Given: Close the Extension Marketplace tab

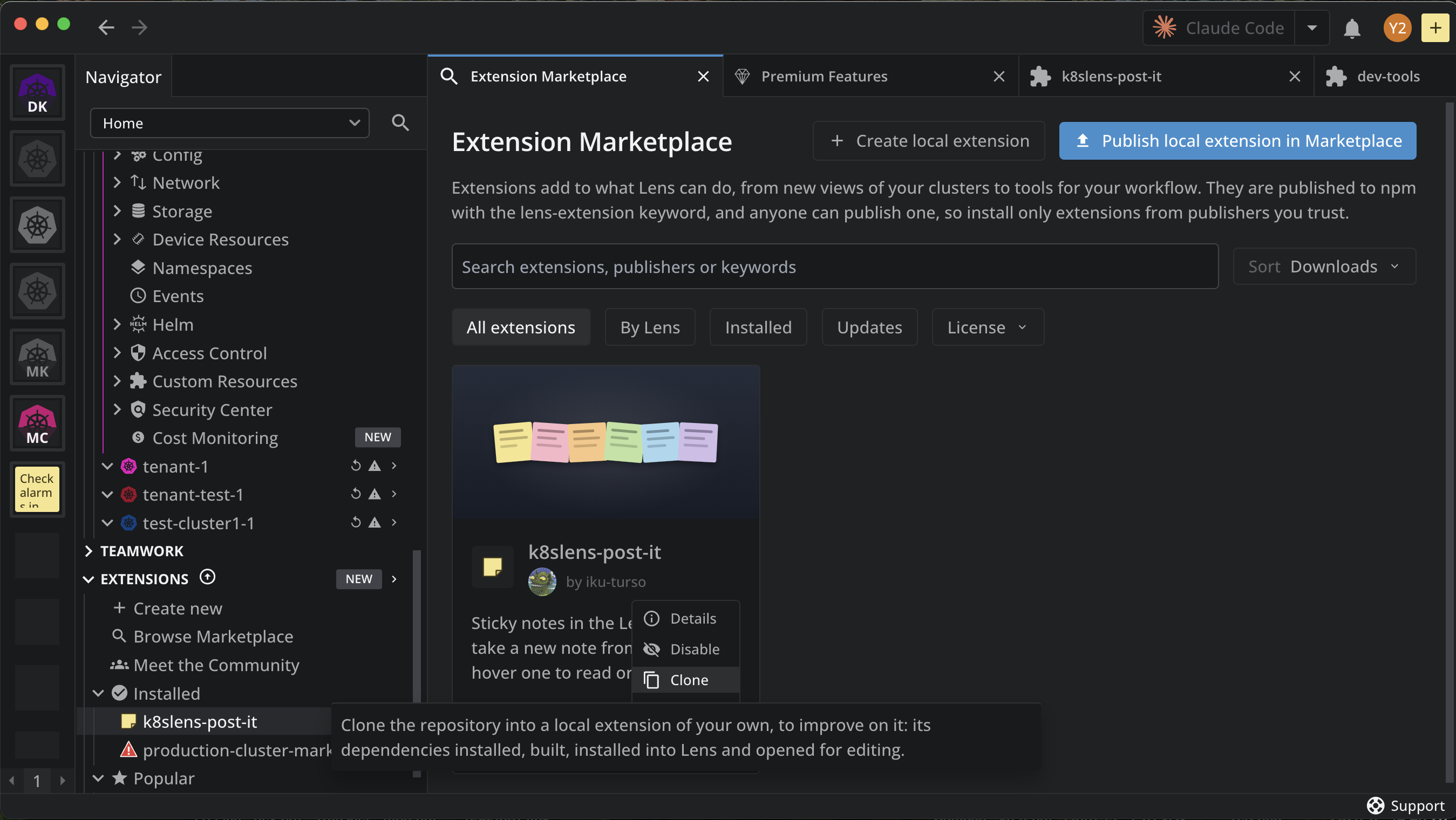Looking at the screenshot, I should (x=703, y=76).
